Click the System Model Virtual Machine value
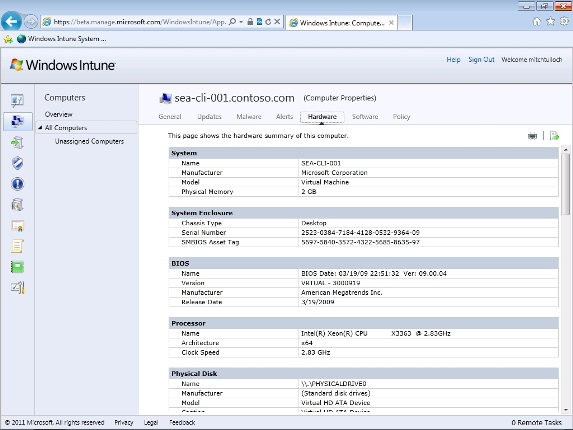Screen dimensions: 573x430 (x=325, y=182)
